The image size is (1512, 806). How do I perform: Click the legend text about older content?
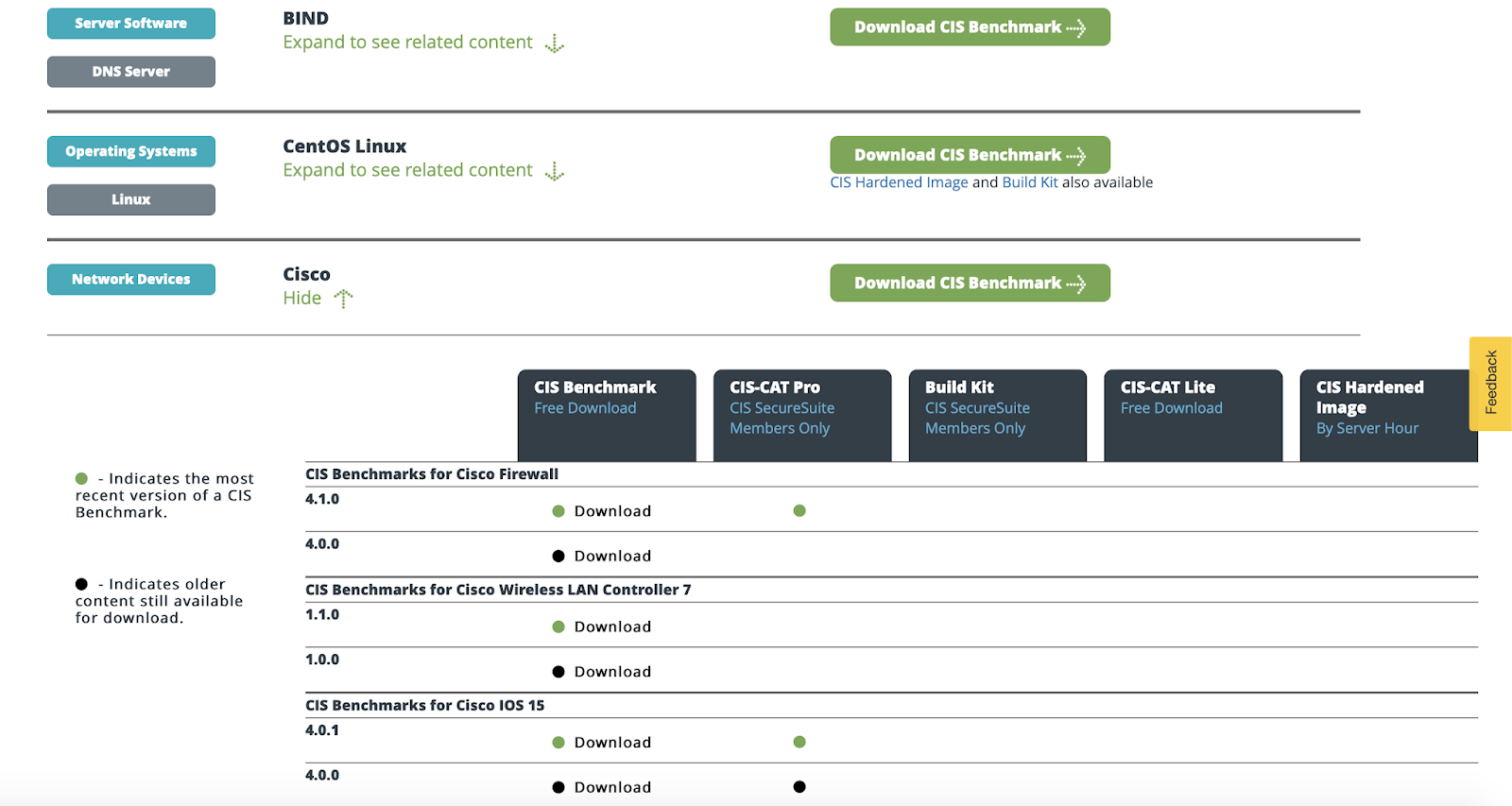point(160,602)
